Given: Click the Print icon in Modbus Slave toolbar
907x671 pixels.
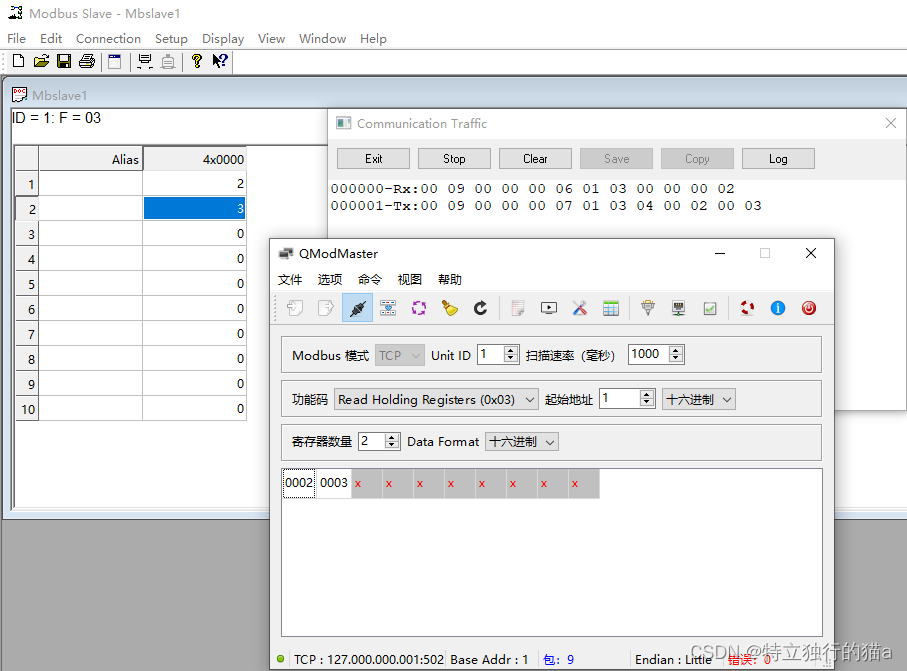Looking at the screenshot, I should tap(87, 61).
